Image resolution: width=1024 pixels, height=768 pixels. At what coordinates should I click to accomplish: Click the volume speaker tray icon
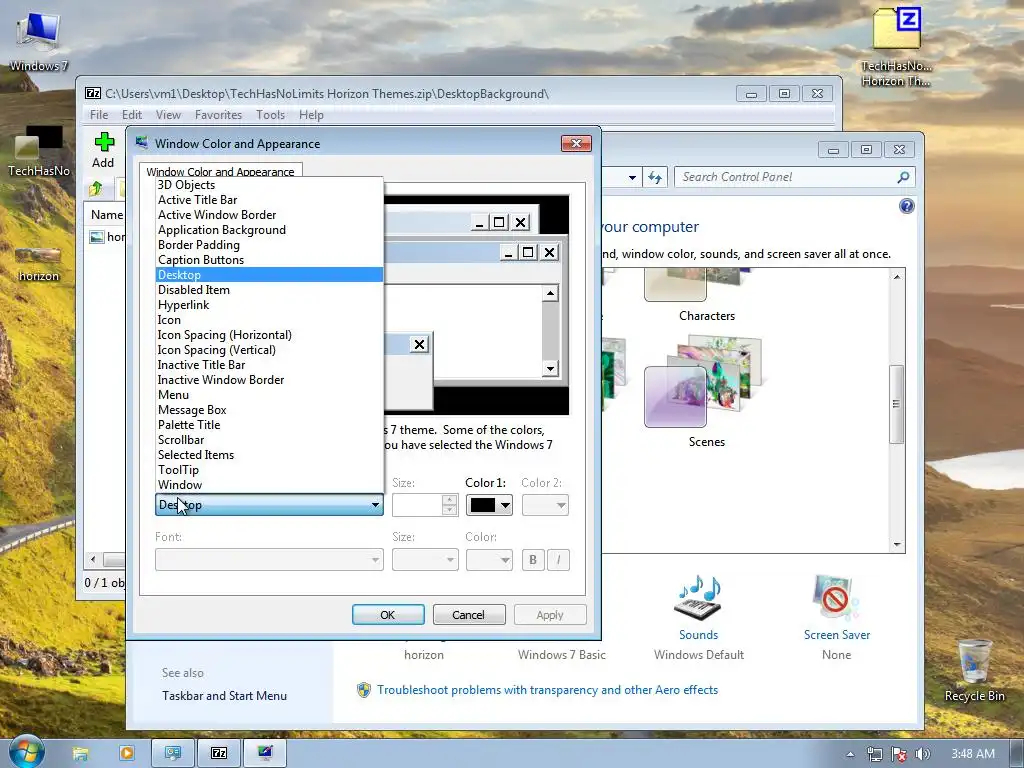pos(922,754)
